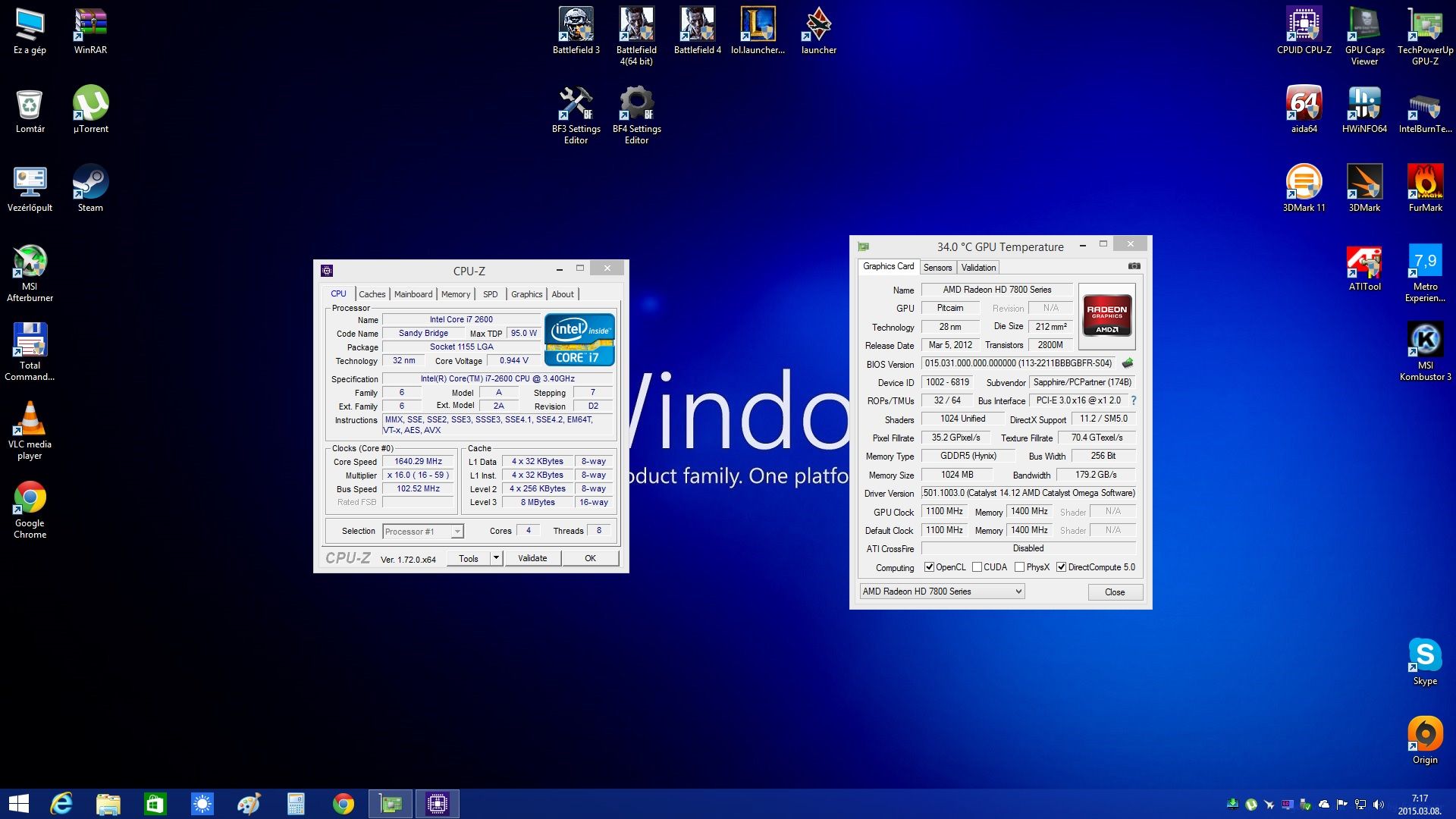The image size is (1456, 819).
Task: Open Windows Start button
Action: (18, 804)
